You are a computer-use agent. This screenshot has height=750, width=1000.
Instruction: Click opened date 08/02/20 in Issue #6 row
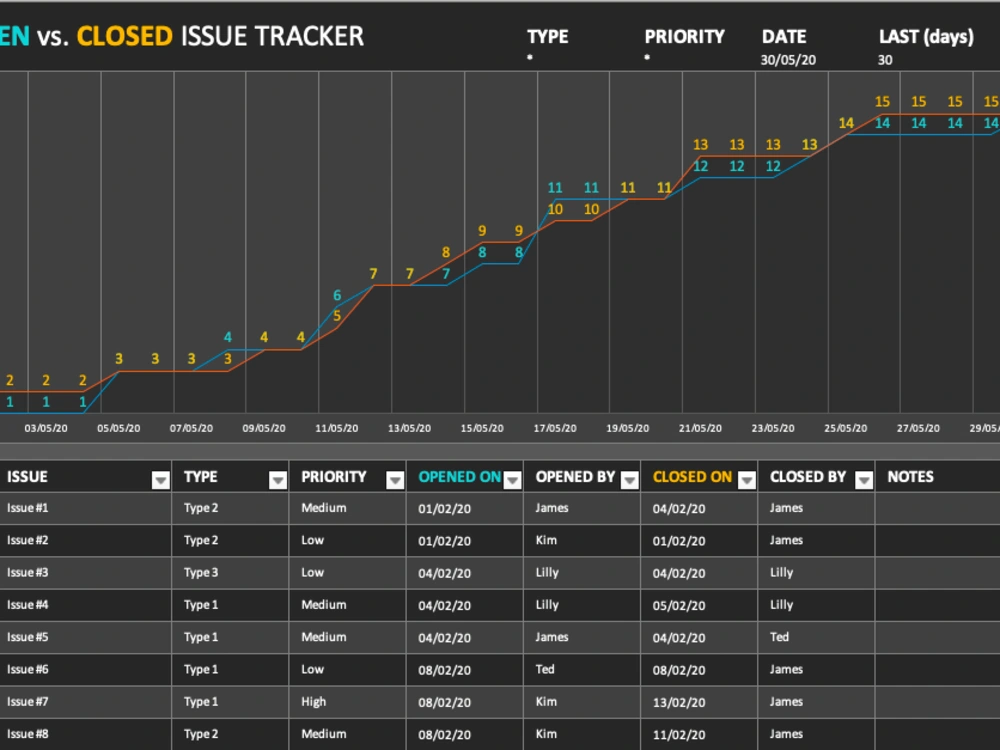point(445,670)
